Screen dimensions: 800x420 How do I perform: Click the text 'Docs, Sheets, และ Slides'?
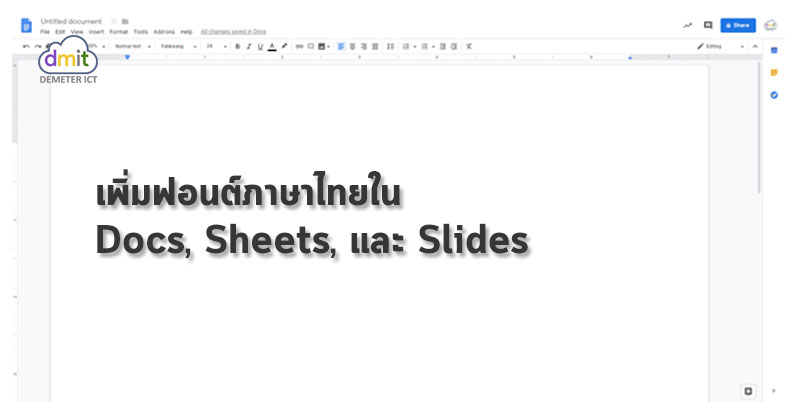pos(312,240)
